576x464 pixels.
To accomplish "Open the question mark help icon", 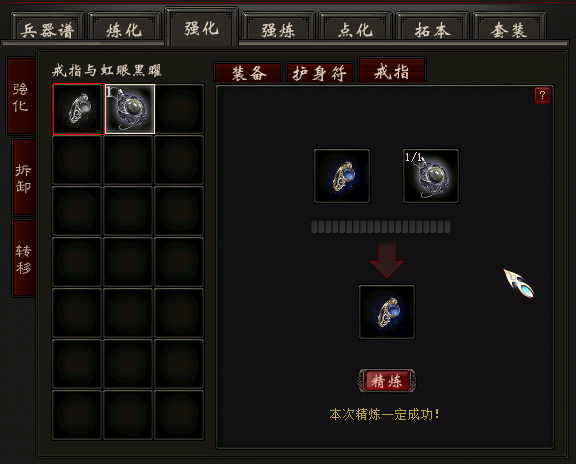I will click(x=542, y=96).
